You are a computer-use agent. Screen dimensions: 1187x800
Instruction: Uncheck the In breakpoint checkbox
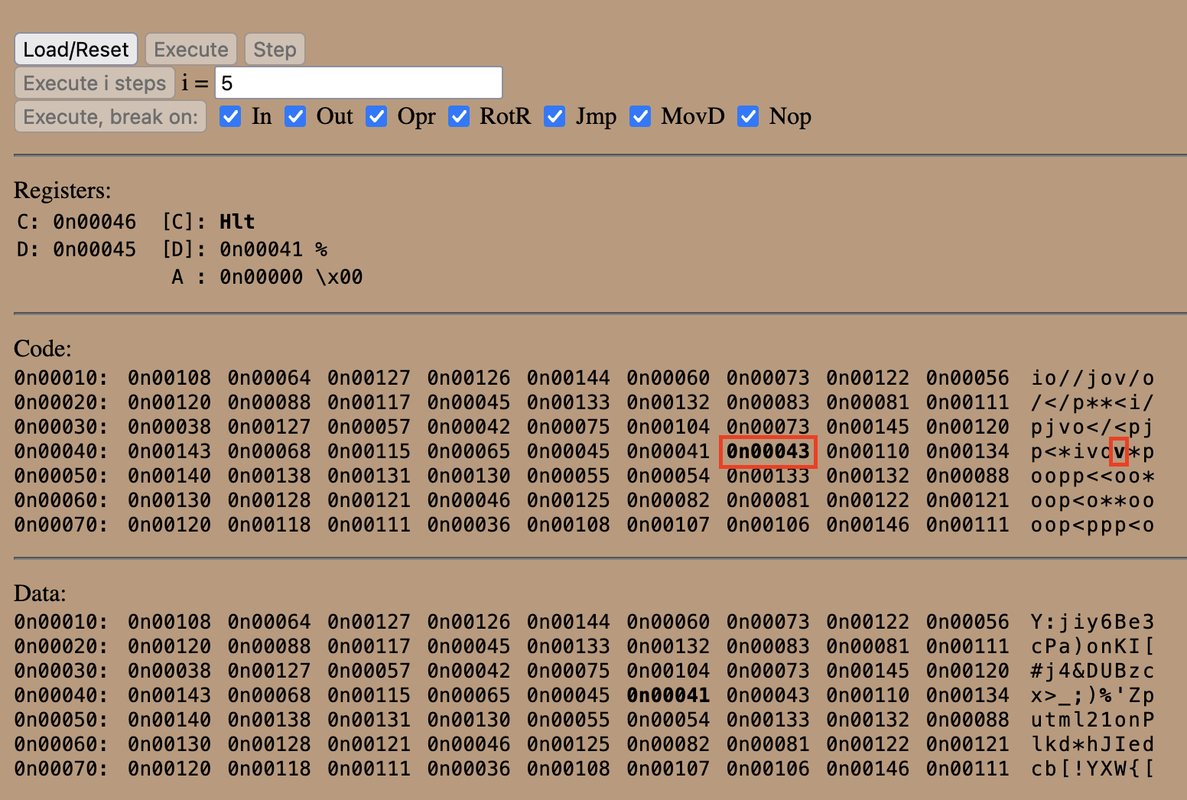230,117
